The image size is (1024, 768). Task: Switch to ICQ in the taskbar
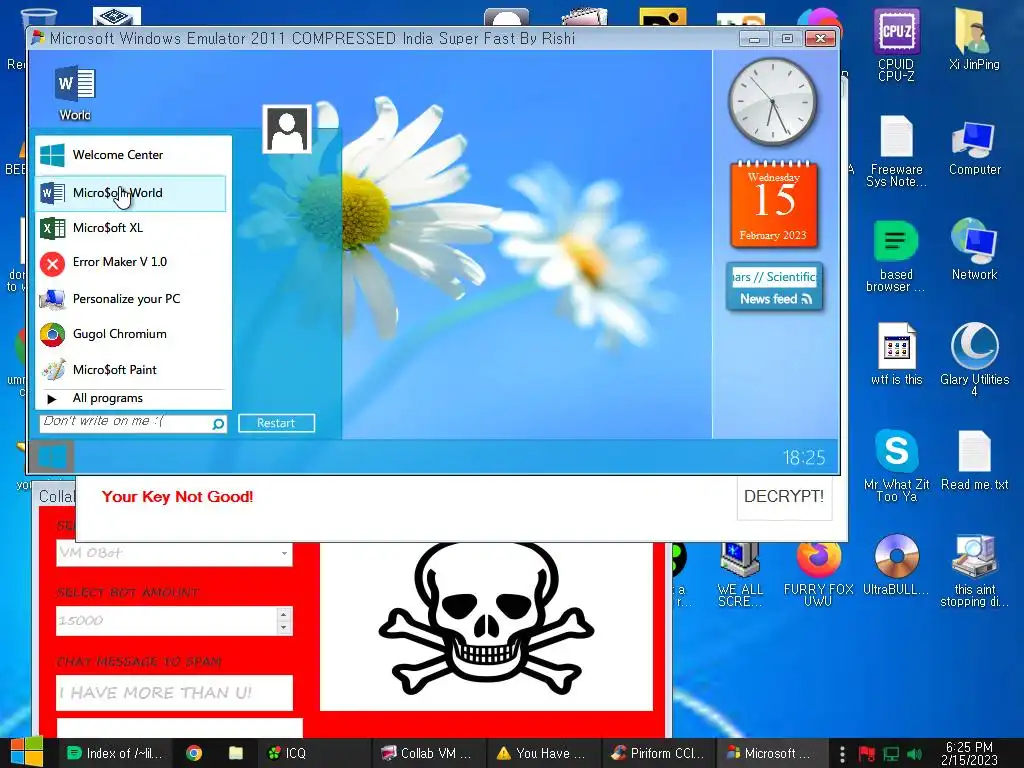313,753
